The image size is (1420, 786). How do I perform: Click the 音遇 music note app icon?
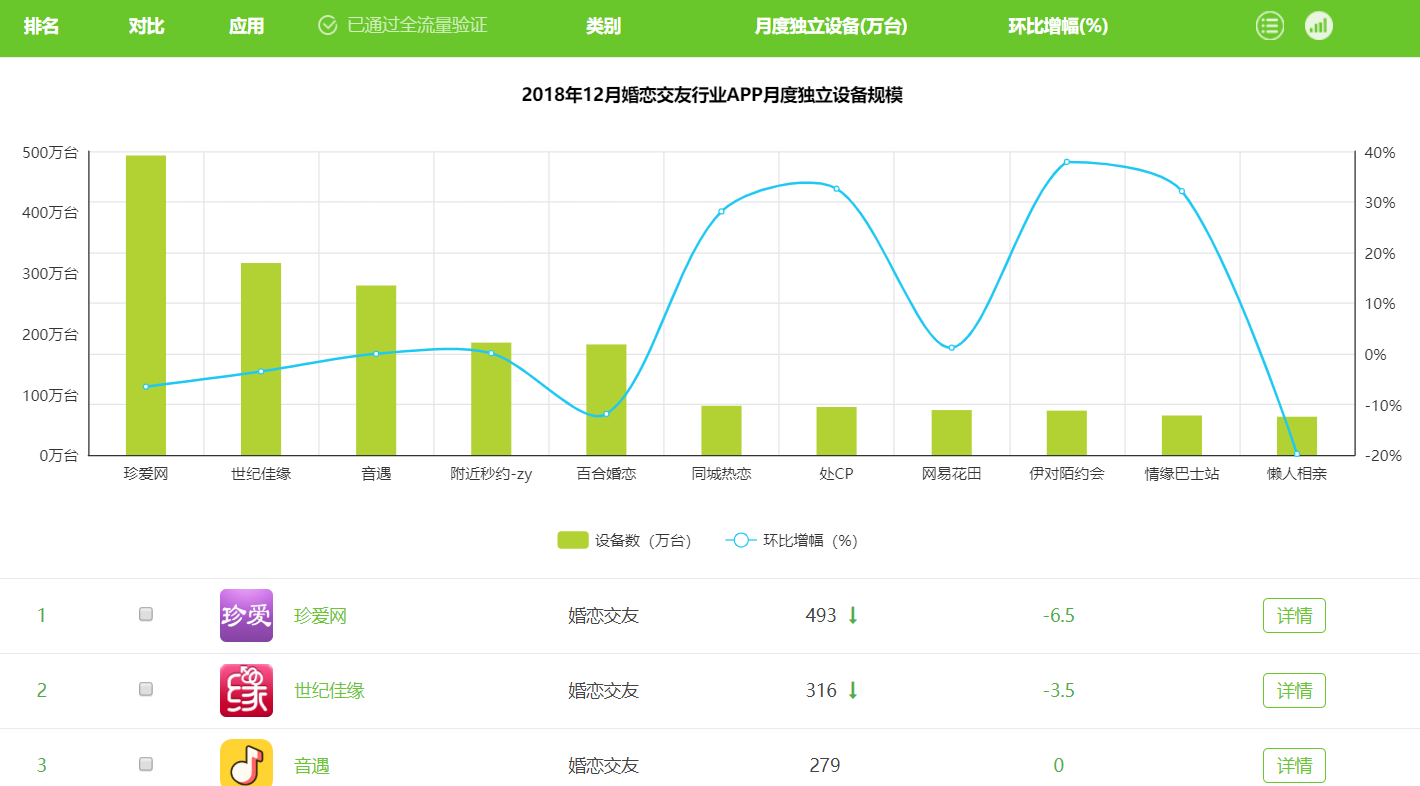click(246, 763)
